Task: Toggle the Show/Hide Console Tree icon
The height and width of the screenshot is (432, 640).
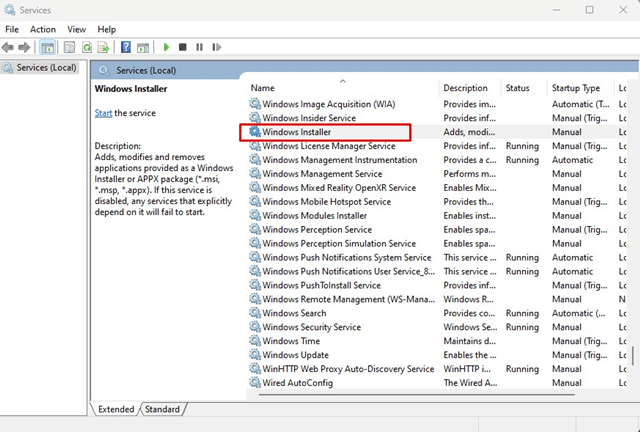Action: [47, 47]
